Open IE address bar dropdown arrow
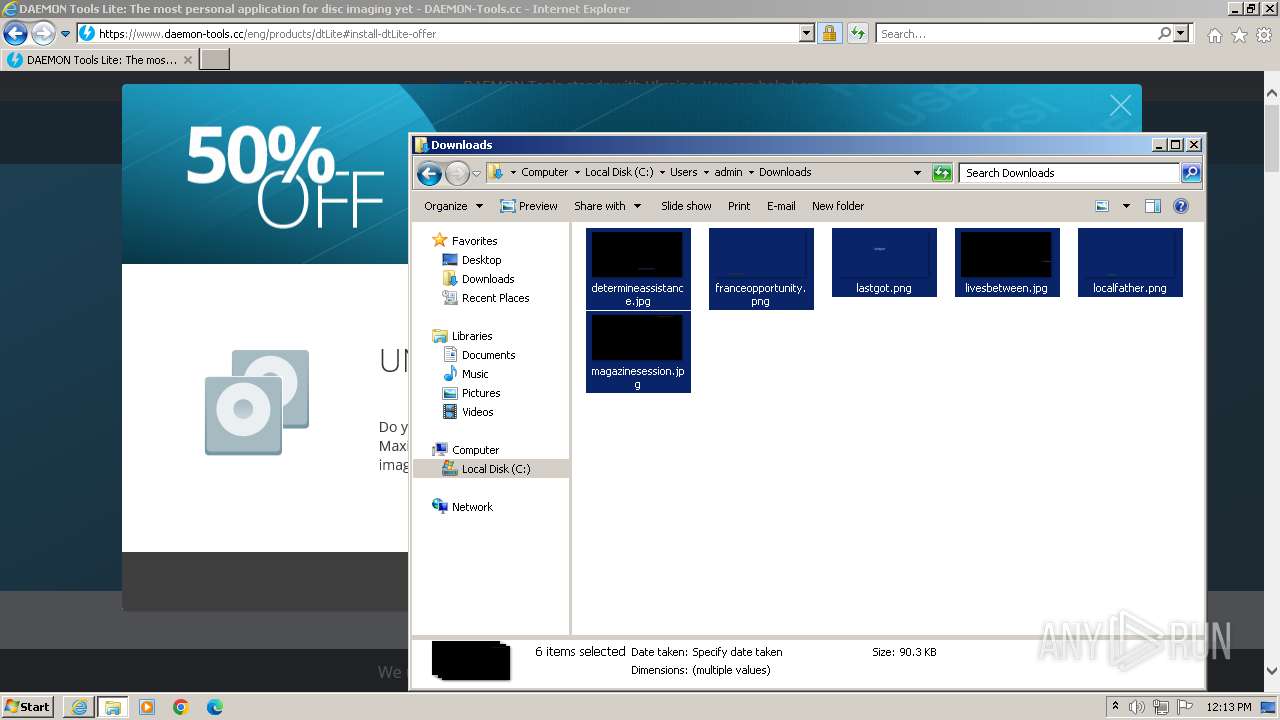 (x=807, y=33)
